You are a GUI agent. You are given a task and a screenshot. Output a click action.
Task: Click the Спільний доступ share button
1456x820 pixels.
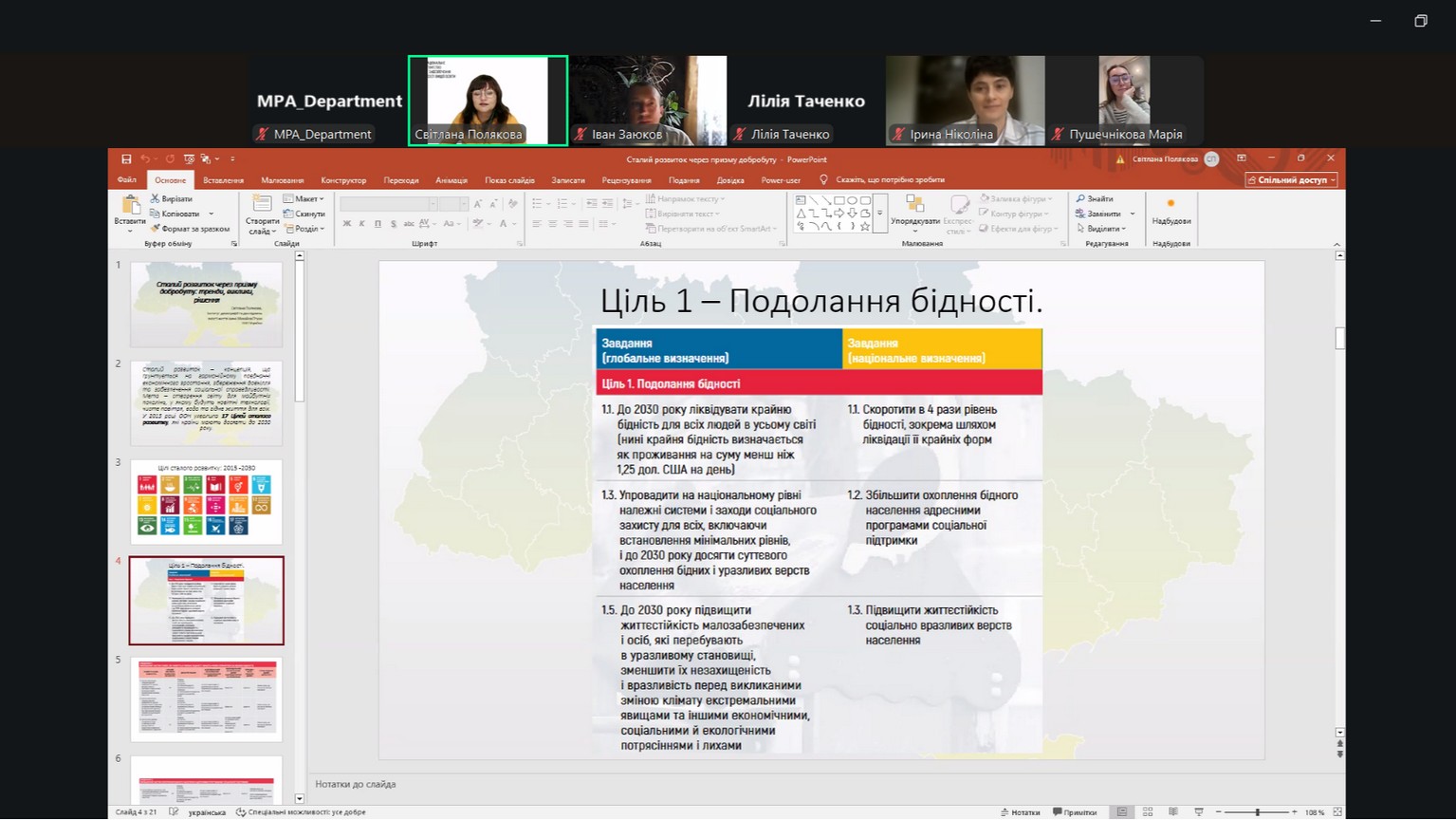pyautogui.click(x=1292, y=180)
